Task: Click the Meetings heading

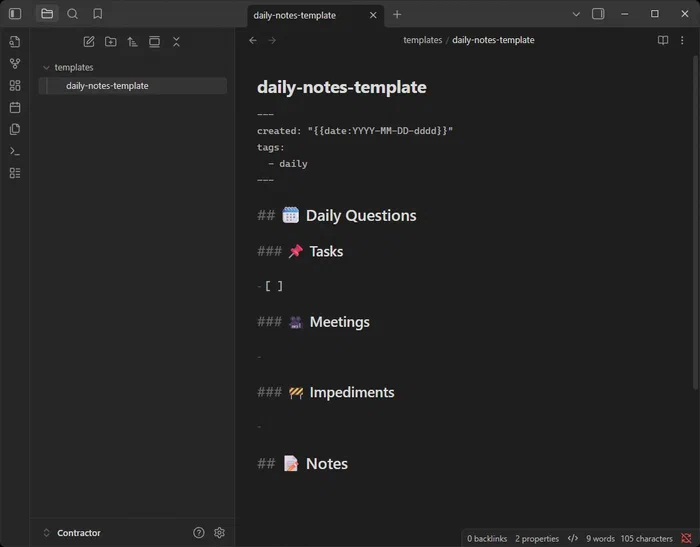Action: tap(340, 322)
